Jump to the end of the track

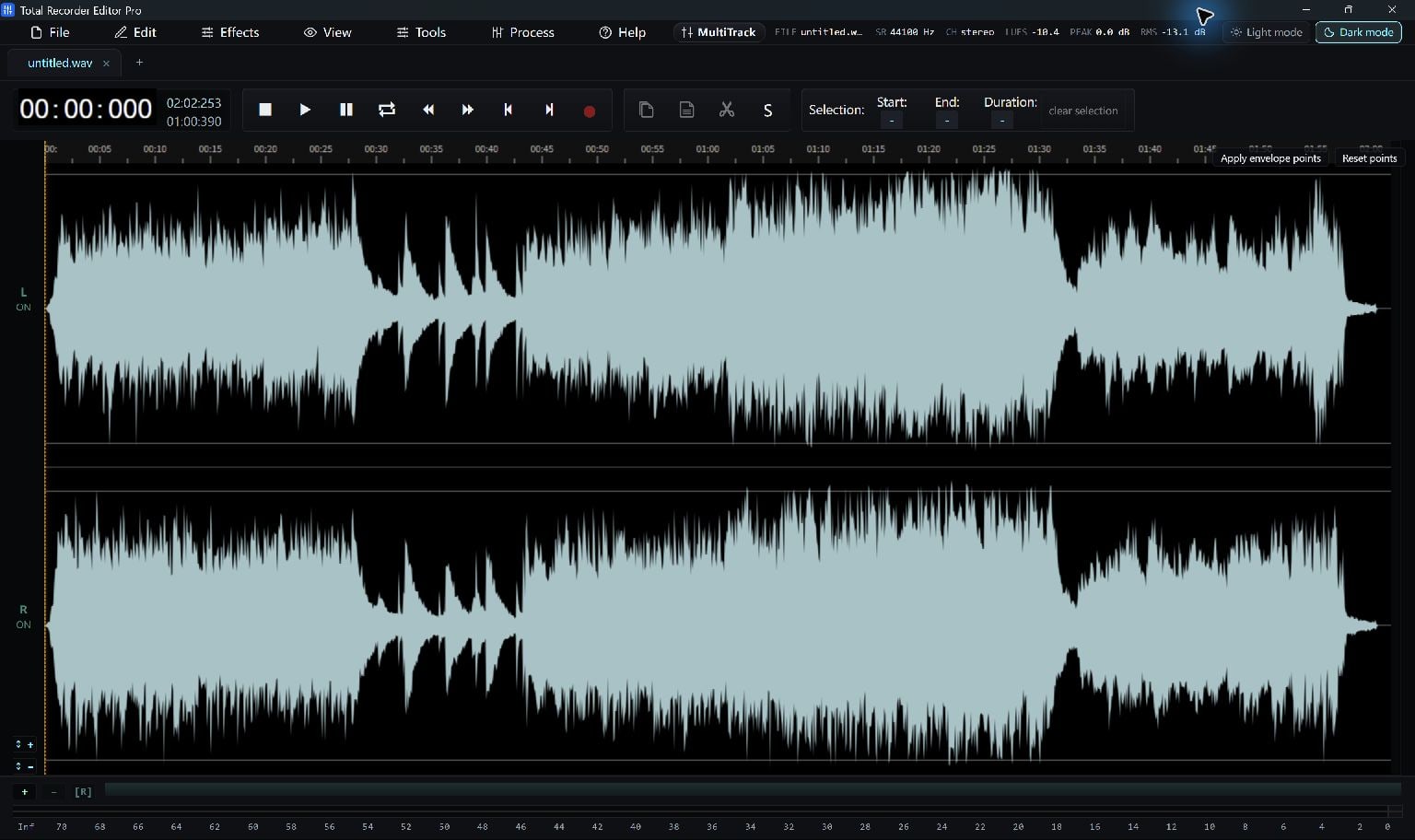pyautogui.click(x=549, y=110)
